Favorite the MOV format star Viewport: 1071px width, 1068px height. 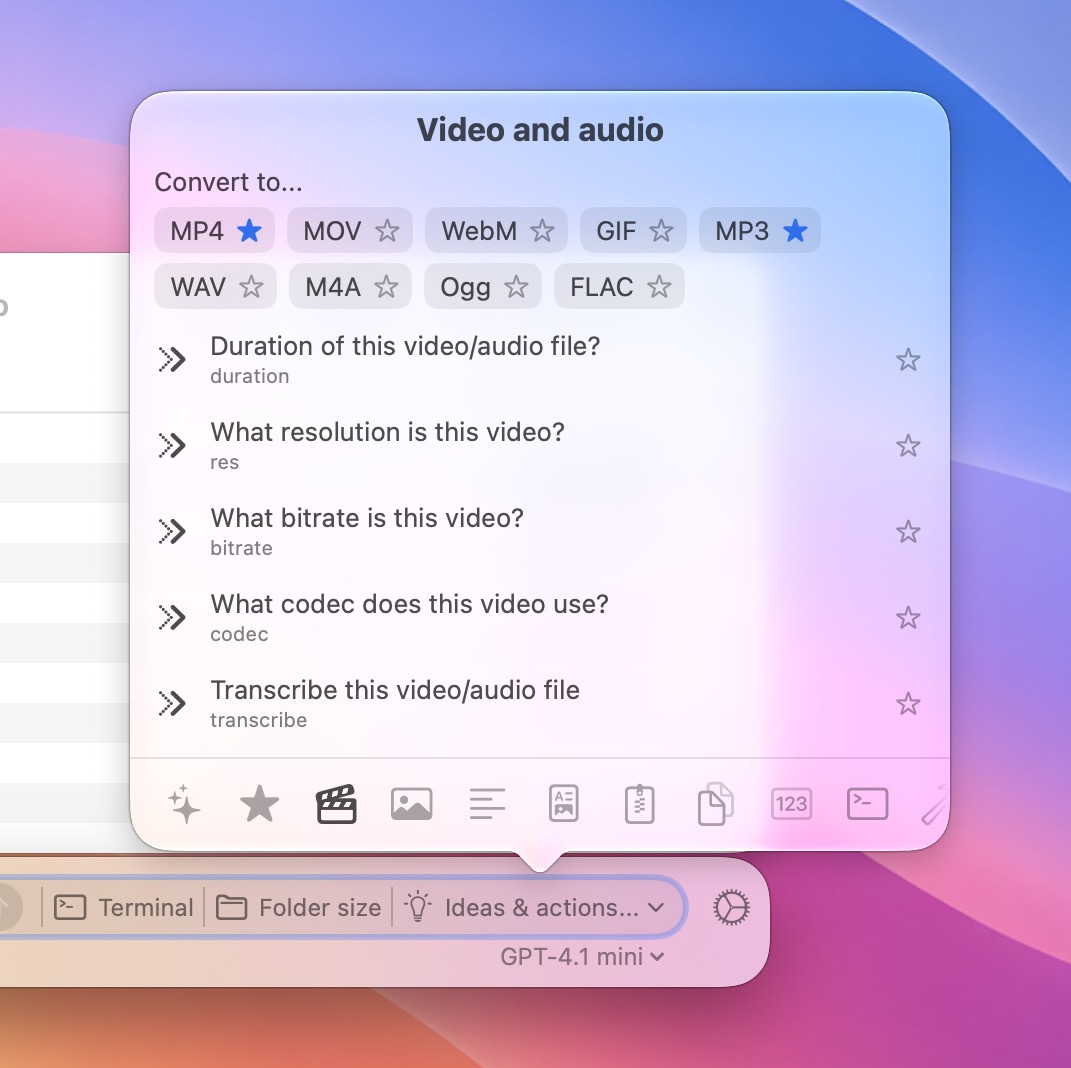387,231
